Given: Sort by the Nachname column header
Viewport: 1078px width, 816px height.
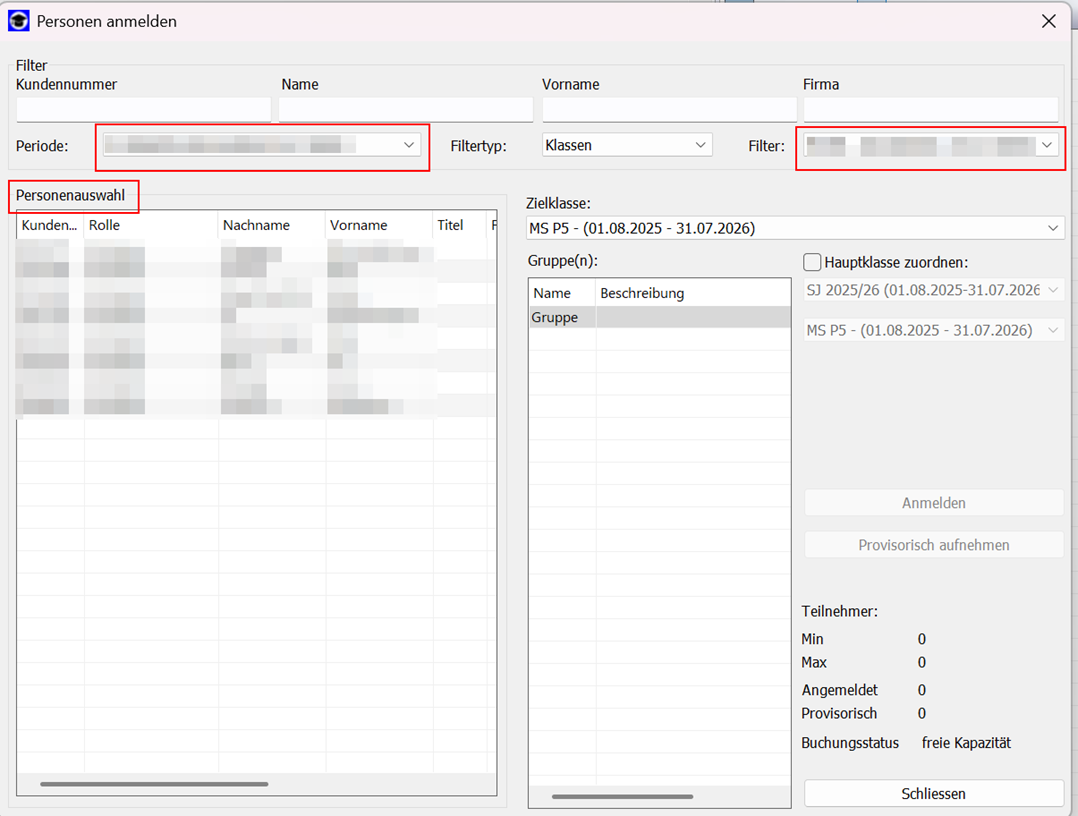Looking at the screenshot, I should click(x=270, y=226).
